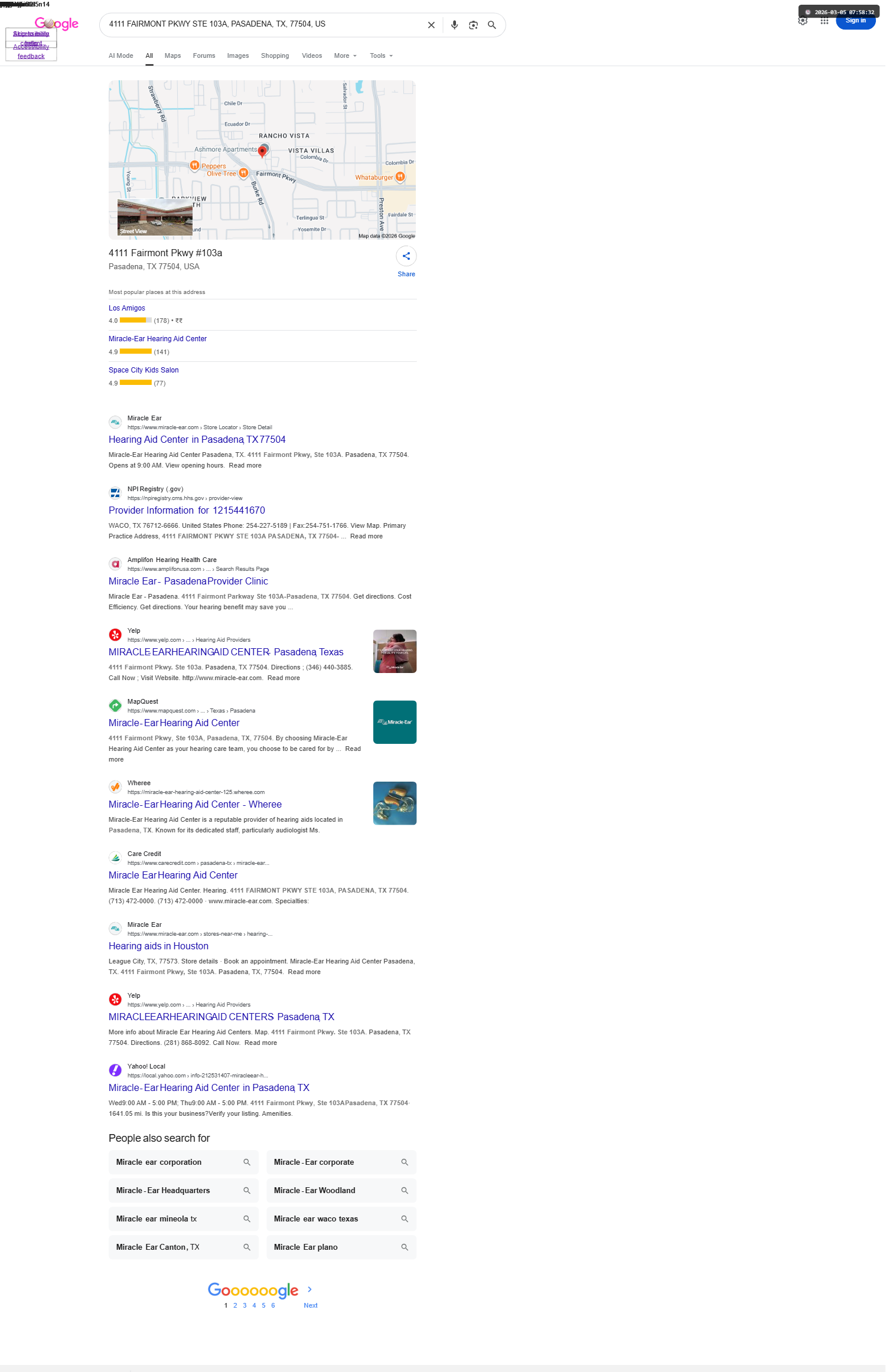Click search icon for Miracle ear mineola tx
Image resolution: width=896 pixels, height=1372 pixels.
(x=247, y=1219)
